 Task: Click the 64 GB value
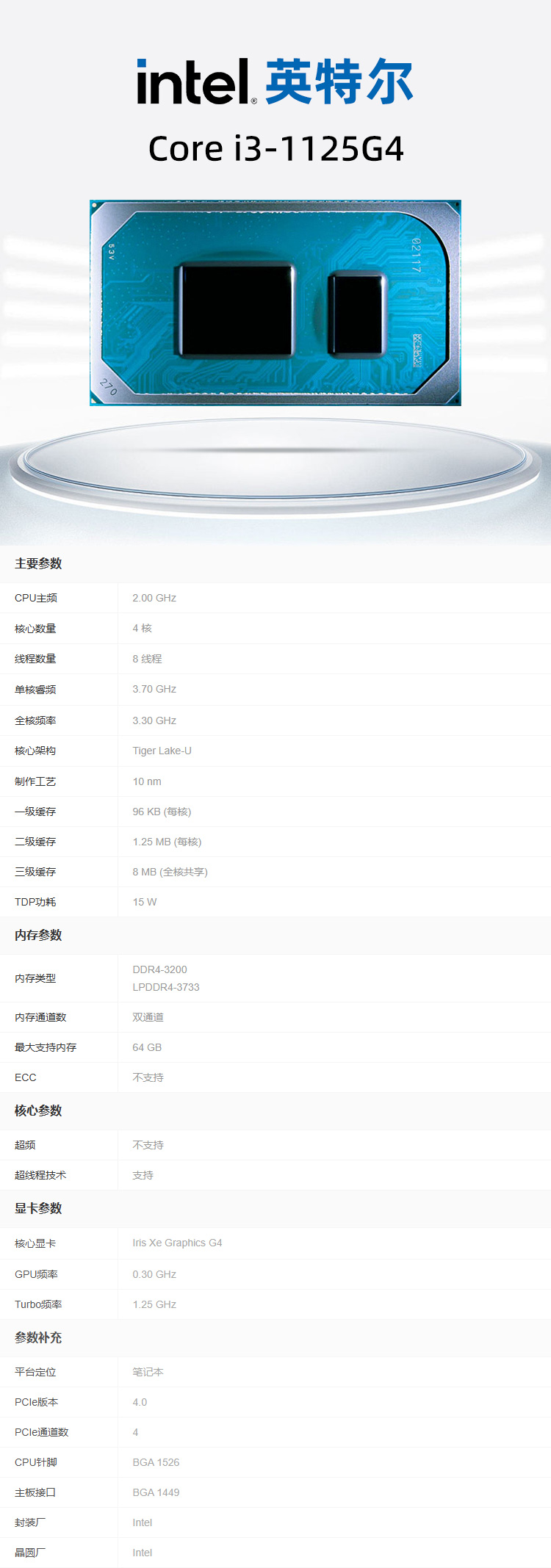147,1047
